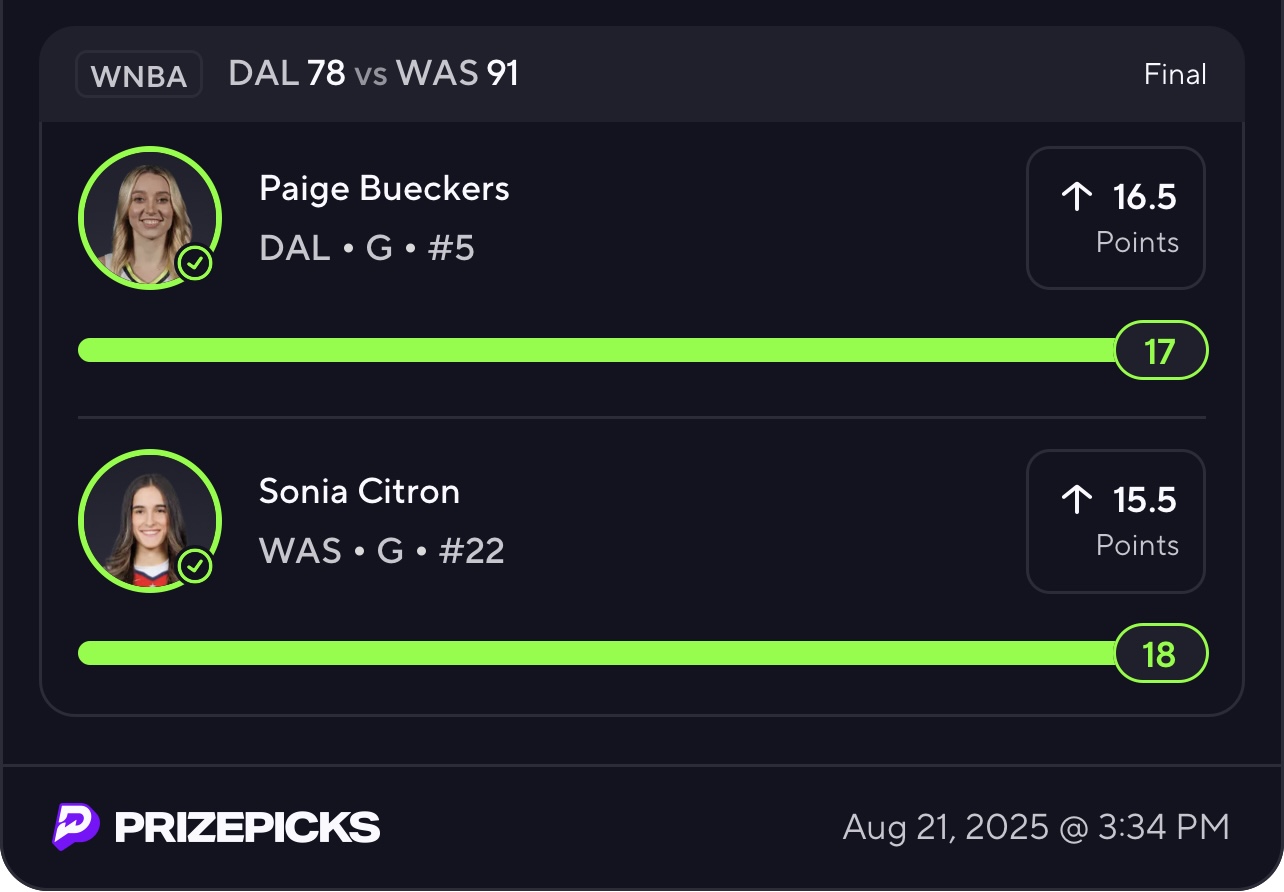Viewport: 1284px width, 892px height.
Task: Click the PrizePicks purple logo icon
Action: click(76, 826)
